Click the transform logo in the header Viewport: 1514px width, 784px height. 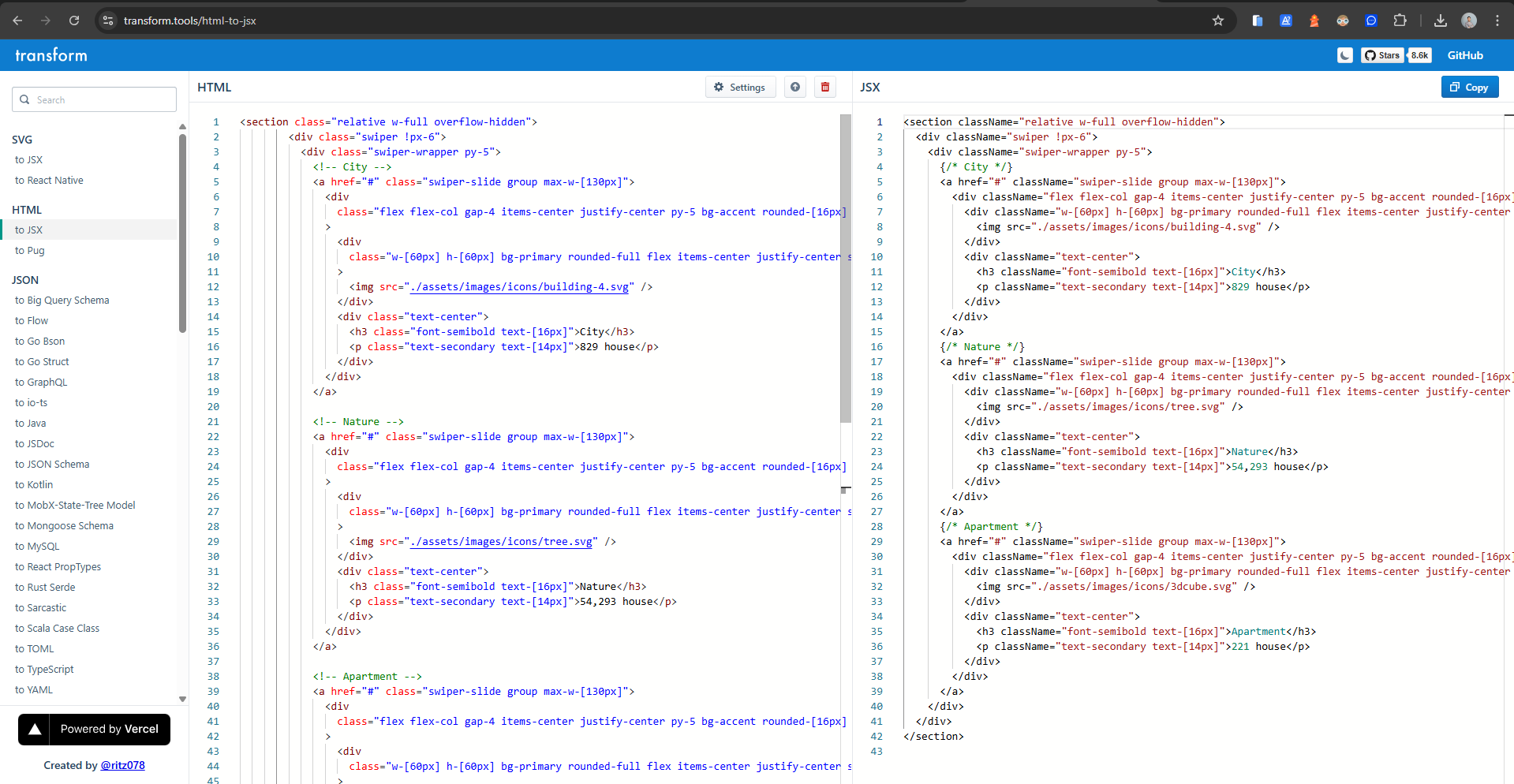coord(51,55)
